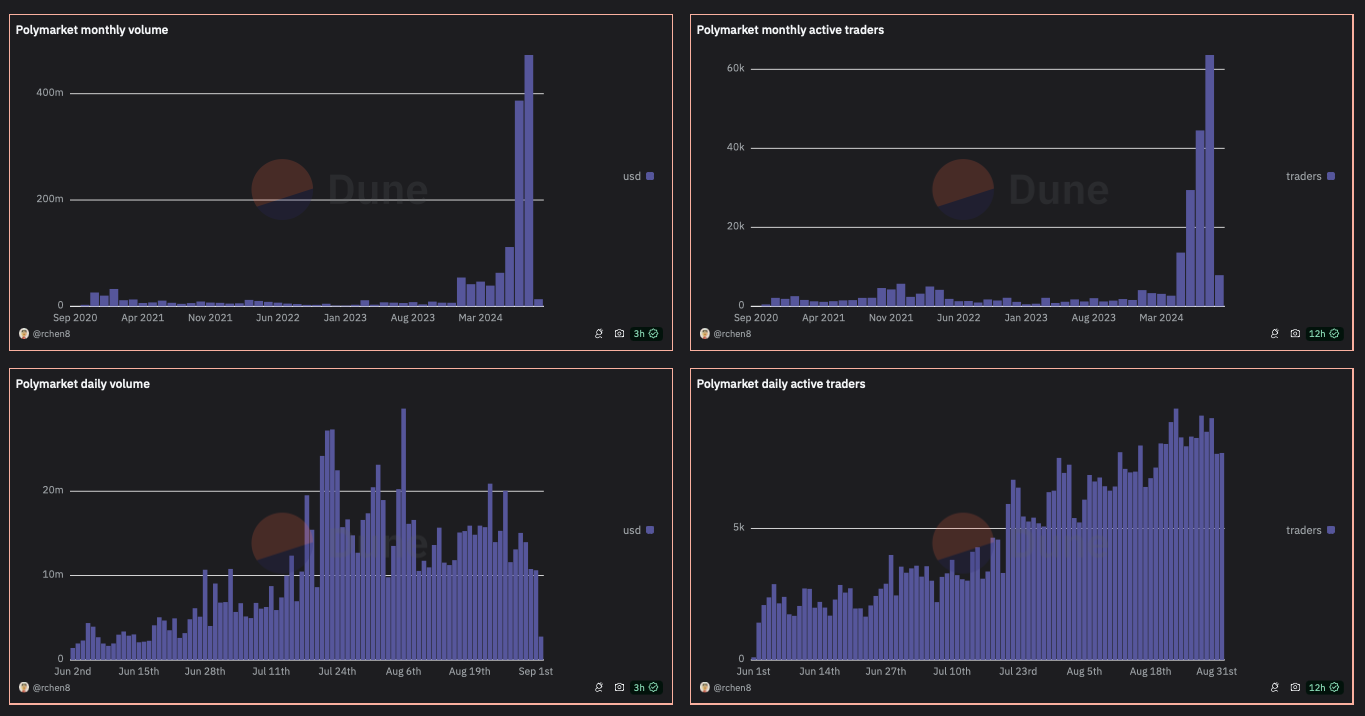Open the query icon under daily volume chart

pos(598,687)
